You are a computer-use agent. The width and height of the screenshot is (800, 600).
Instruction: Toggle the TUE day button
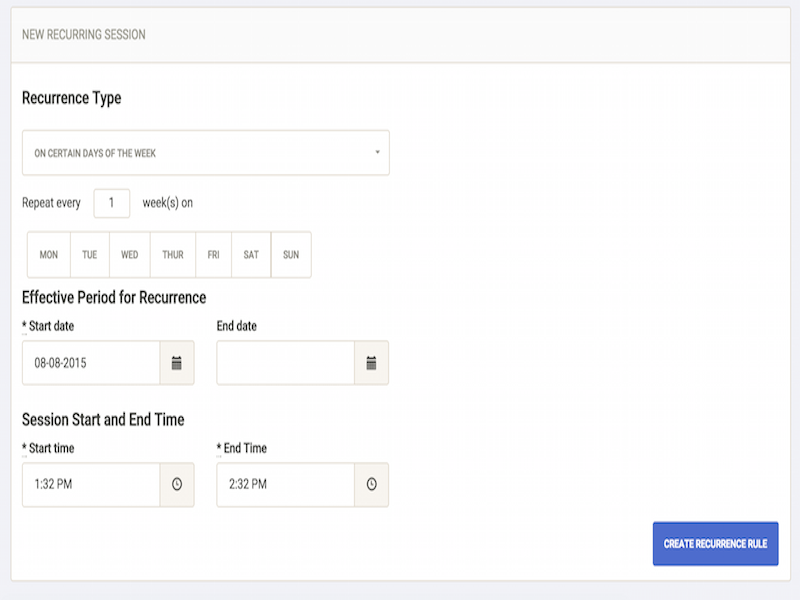coord(90,255)
